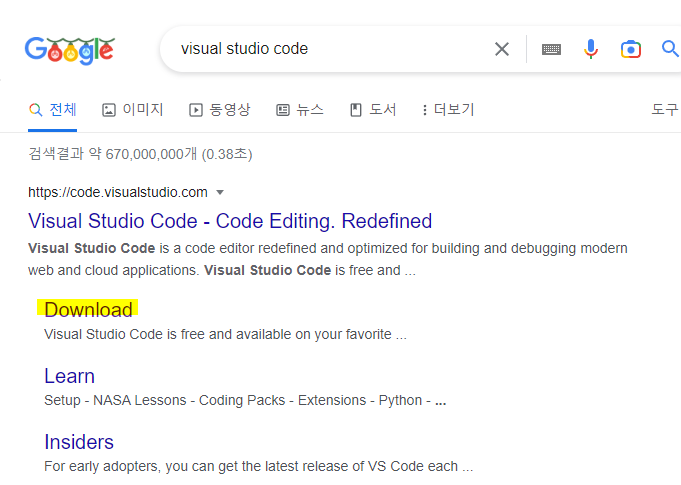Open the on-screen keyboard input tool
The image size is (681, 485).
click(x=551, y=49)
